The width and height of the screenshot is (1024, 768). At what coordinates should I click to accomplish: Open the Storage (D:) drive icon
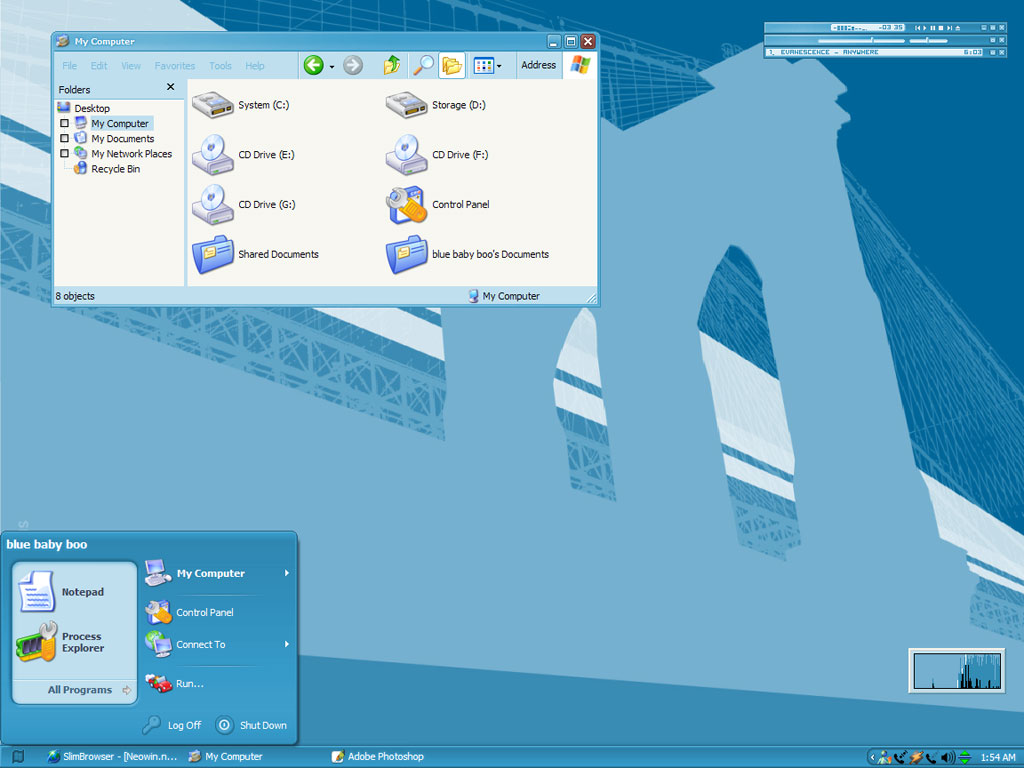tap(406, 105)
